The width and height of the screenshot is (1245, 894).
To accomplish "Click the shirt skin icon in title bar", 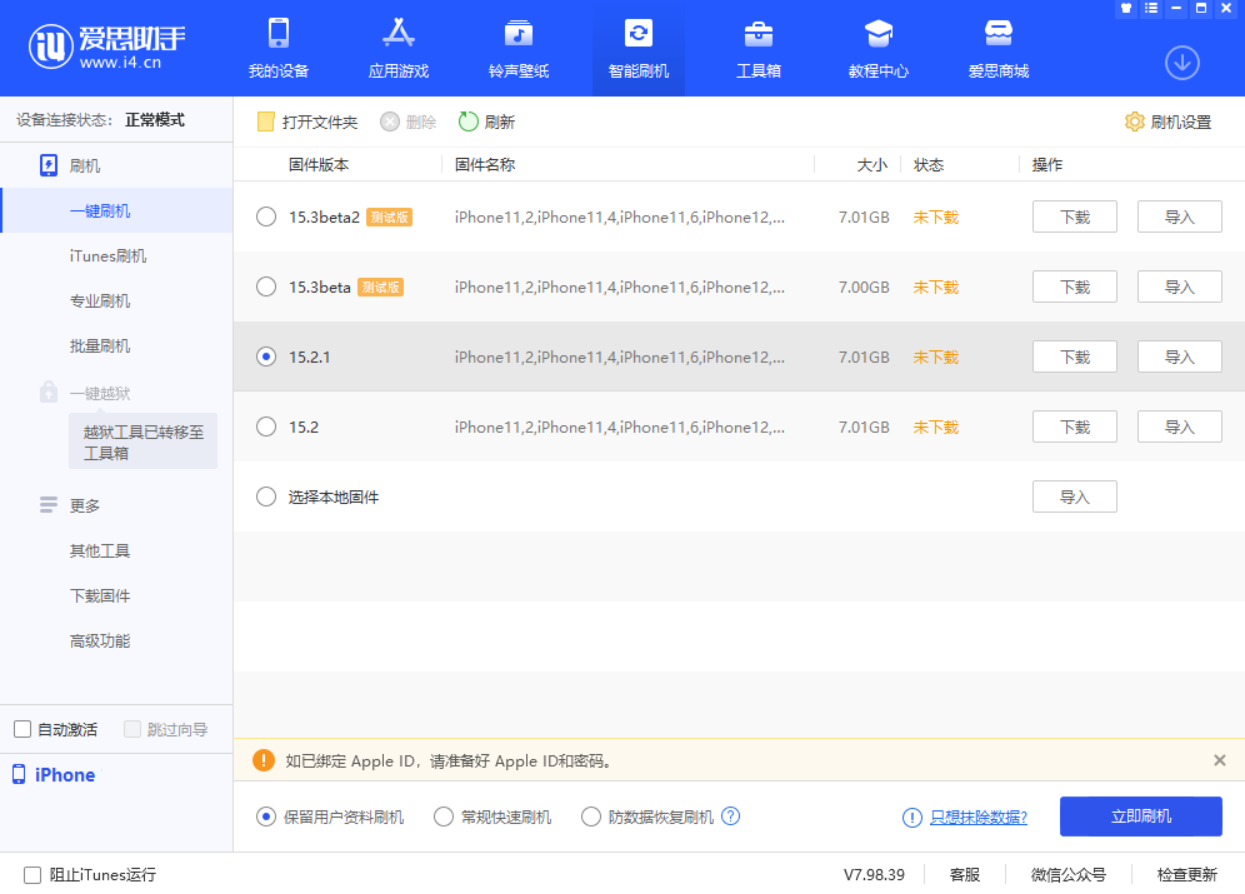I will (1126, 8).
